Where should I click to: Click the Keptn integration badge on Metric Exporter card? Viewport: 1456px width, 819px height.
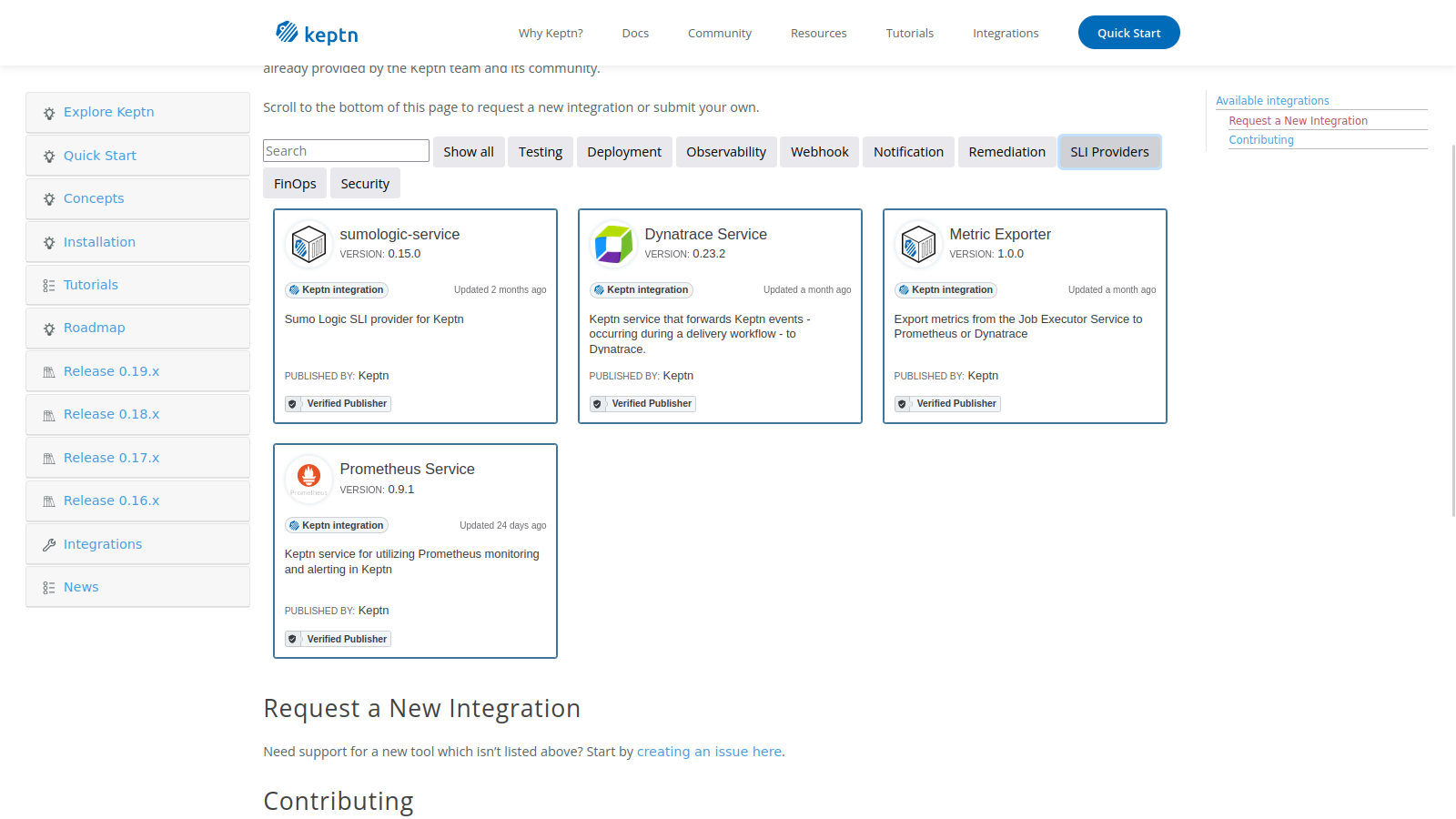pos(946,290)
